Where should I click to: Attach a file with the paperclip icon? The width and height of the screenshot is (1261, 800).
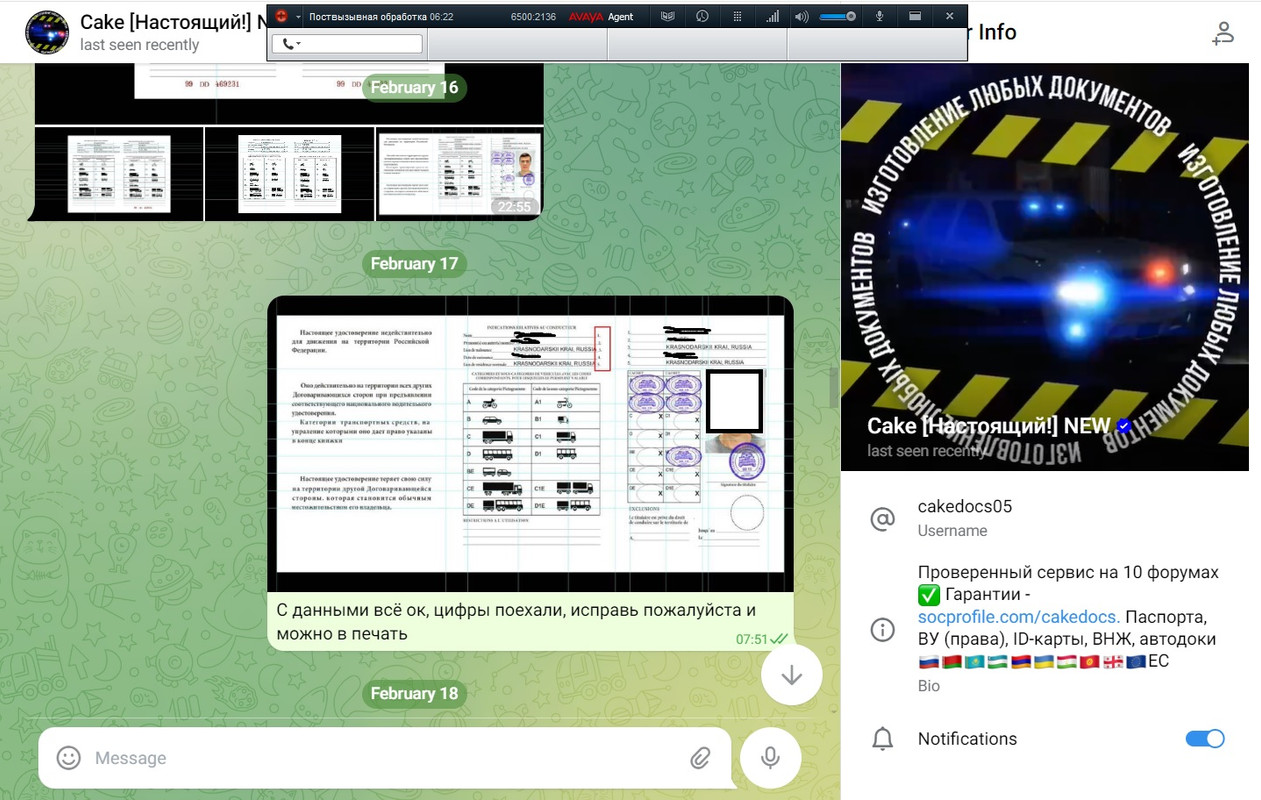point(700,758)
